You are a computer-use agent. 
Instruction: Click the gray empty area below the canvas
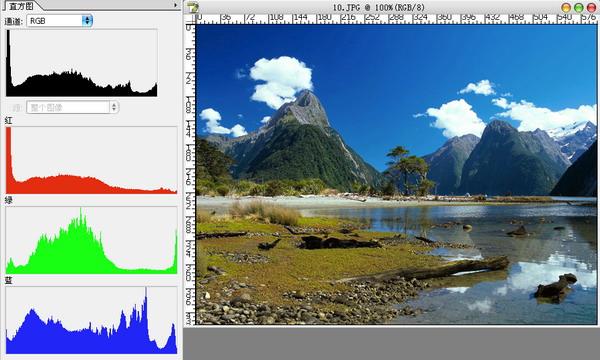pyautogui.click(x=391, y=343)
